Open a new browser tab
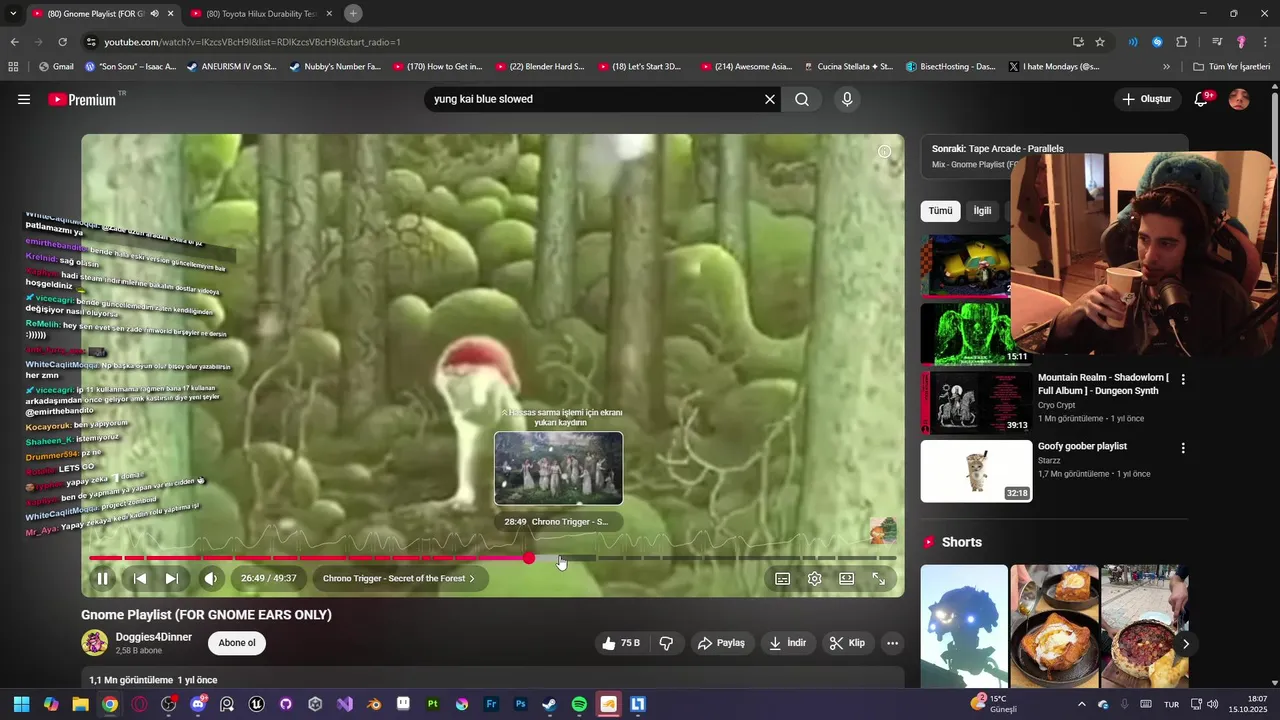This screenshot has height=720, width=1280. click(353, 13)
